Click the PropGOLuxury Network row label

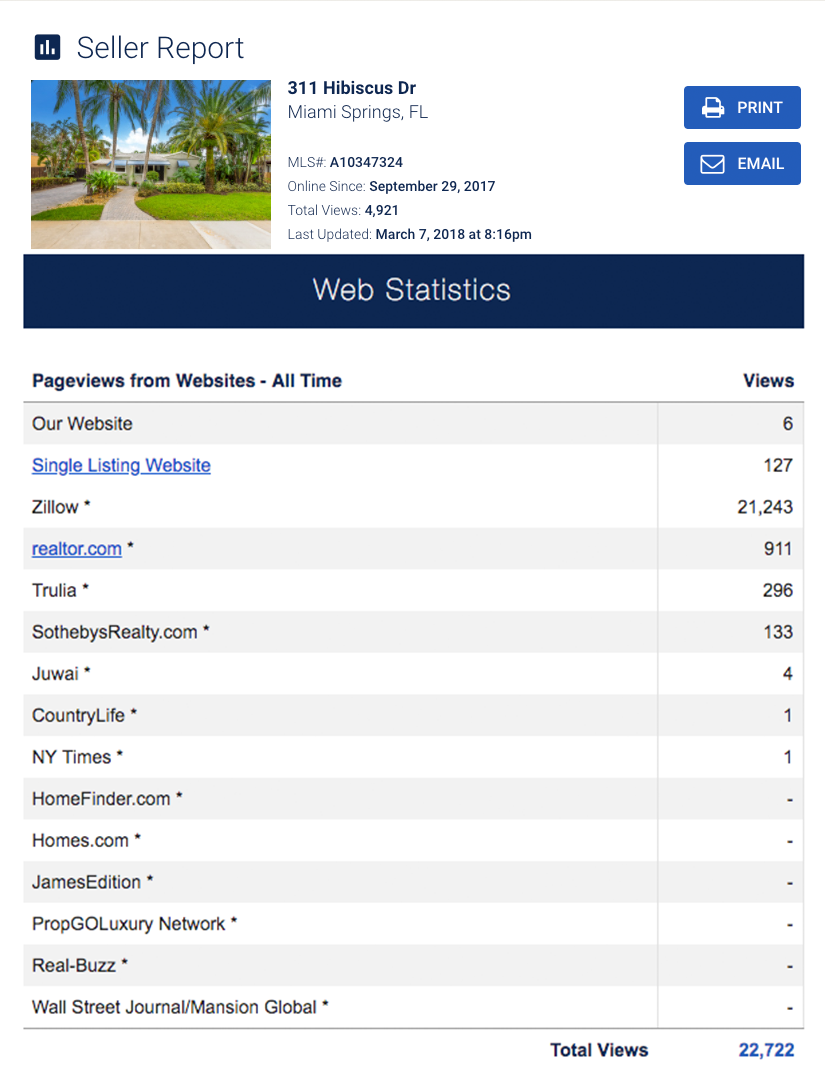[x=134, y=924]
